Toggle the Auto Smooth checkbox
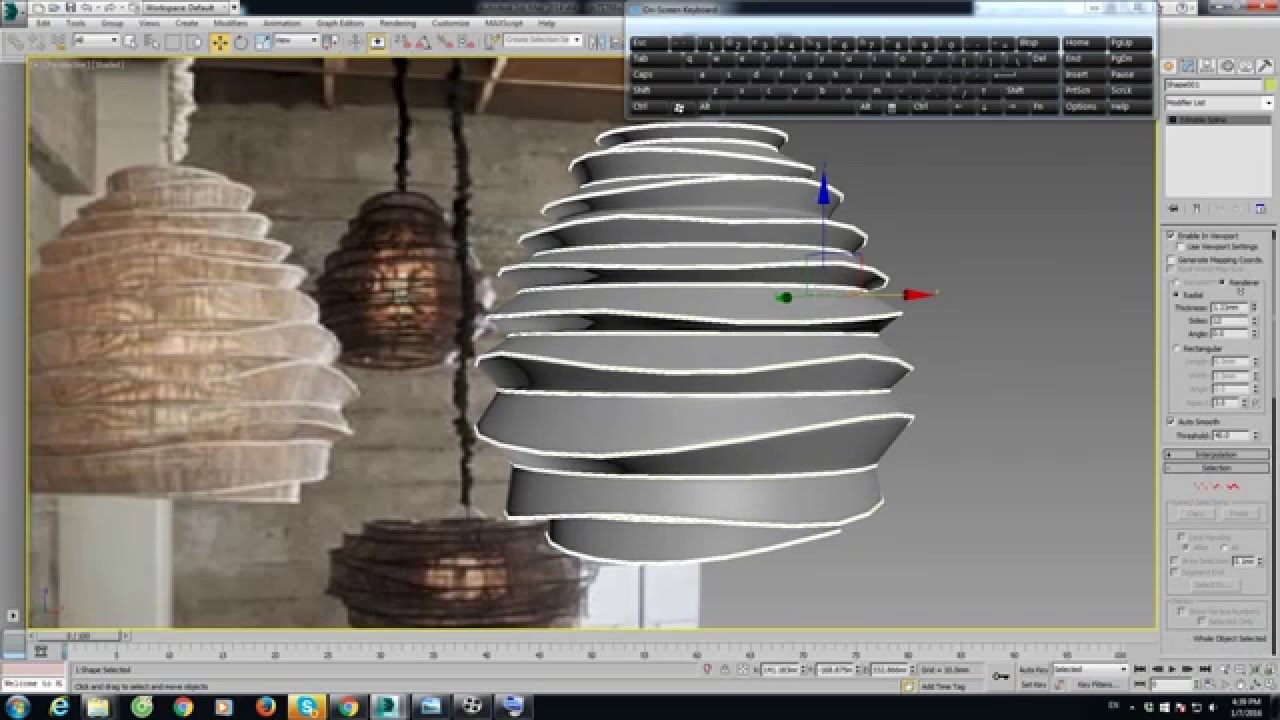 (x=1171, y=422)
